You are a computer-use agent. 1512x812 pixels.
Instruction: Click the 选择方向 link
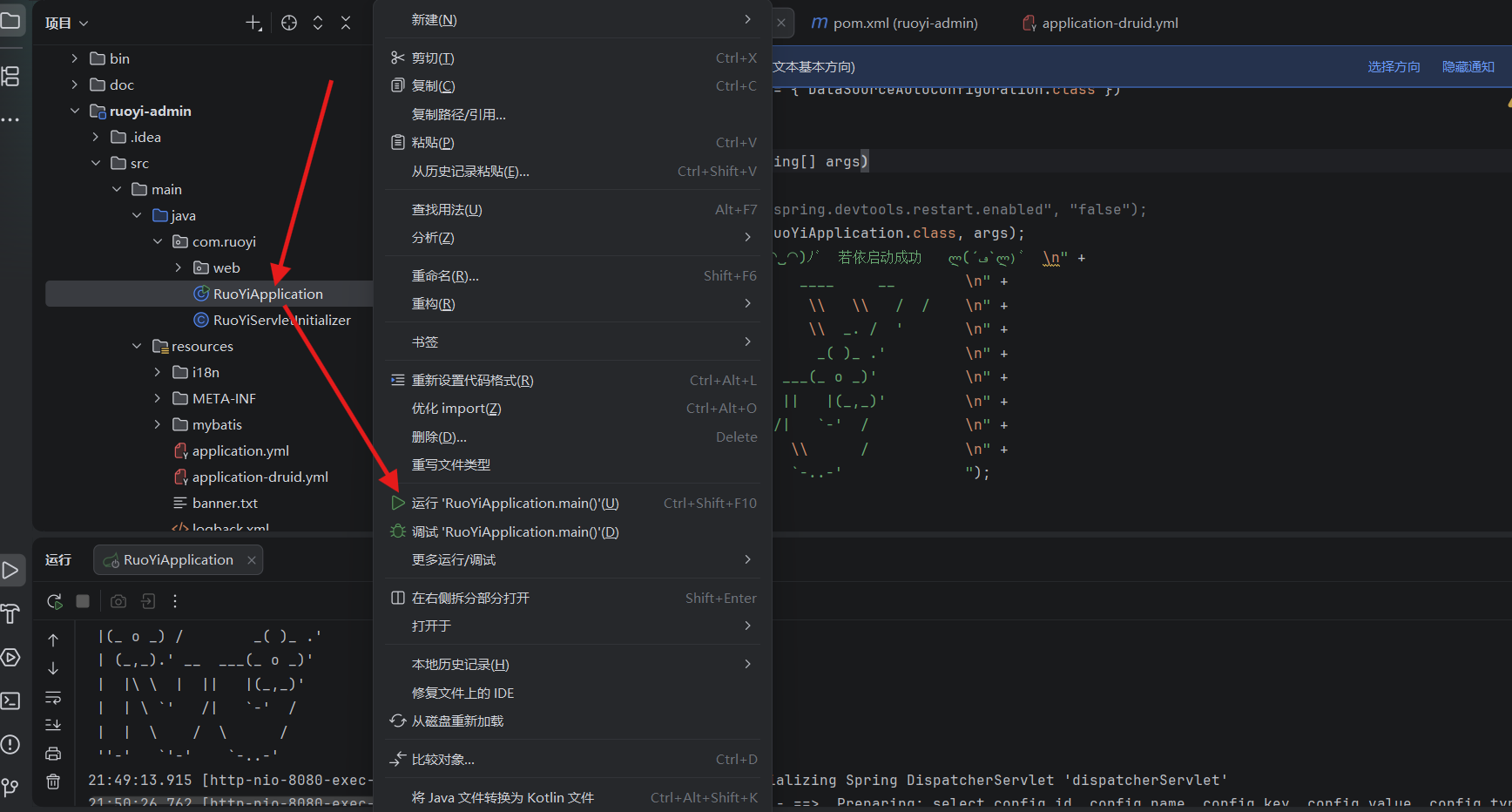1394,67
